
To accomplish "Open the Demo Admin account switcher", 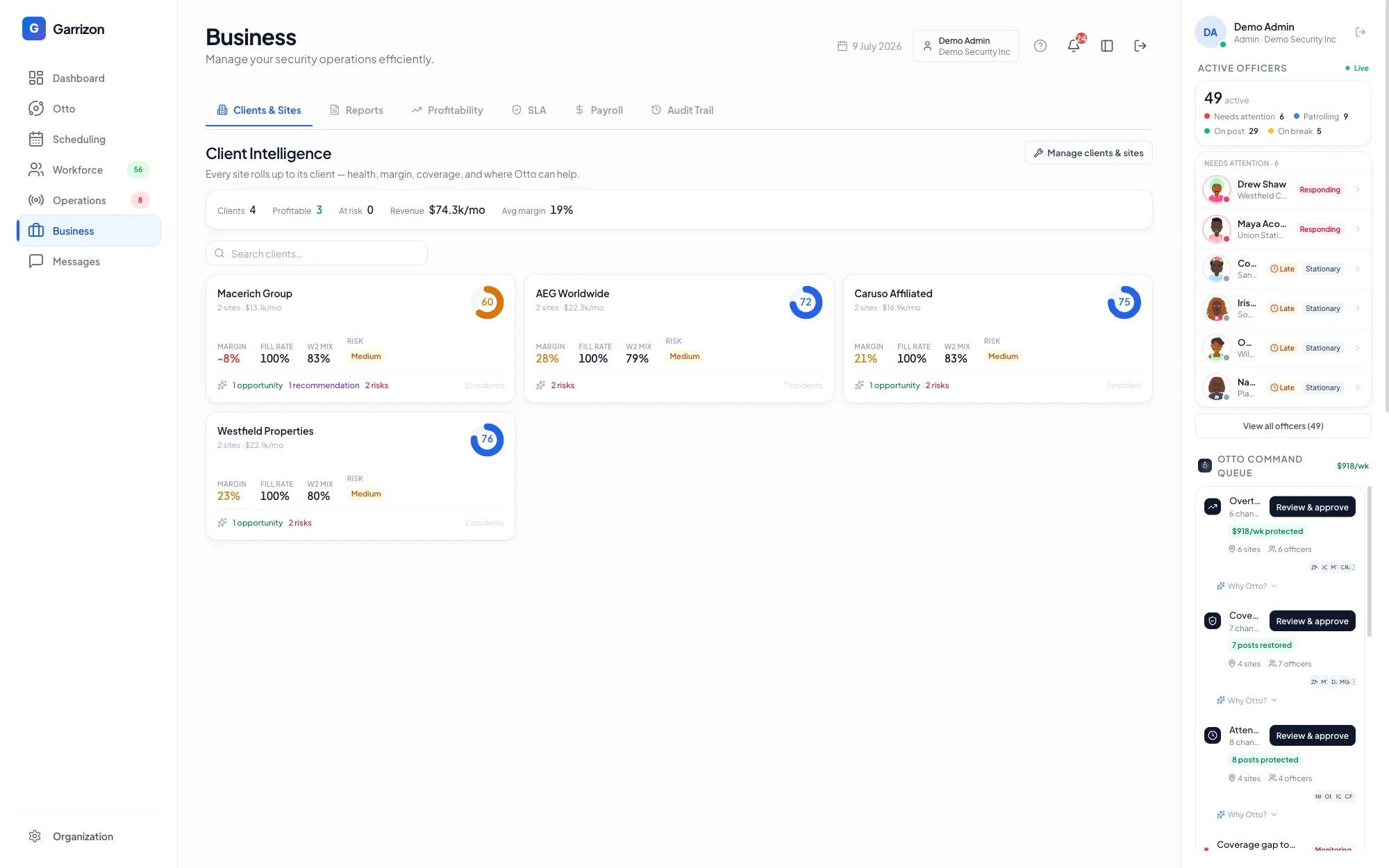I will tap(966, 46).
